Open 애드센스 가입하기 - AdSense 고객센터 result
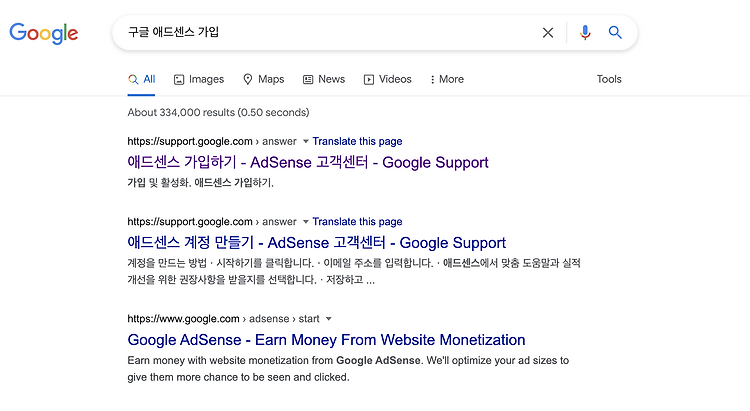The width and height of the screenshot is (750, 411). coord(308,163)
